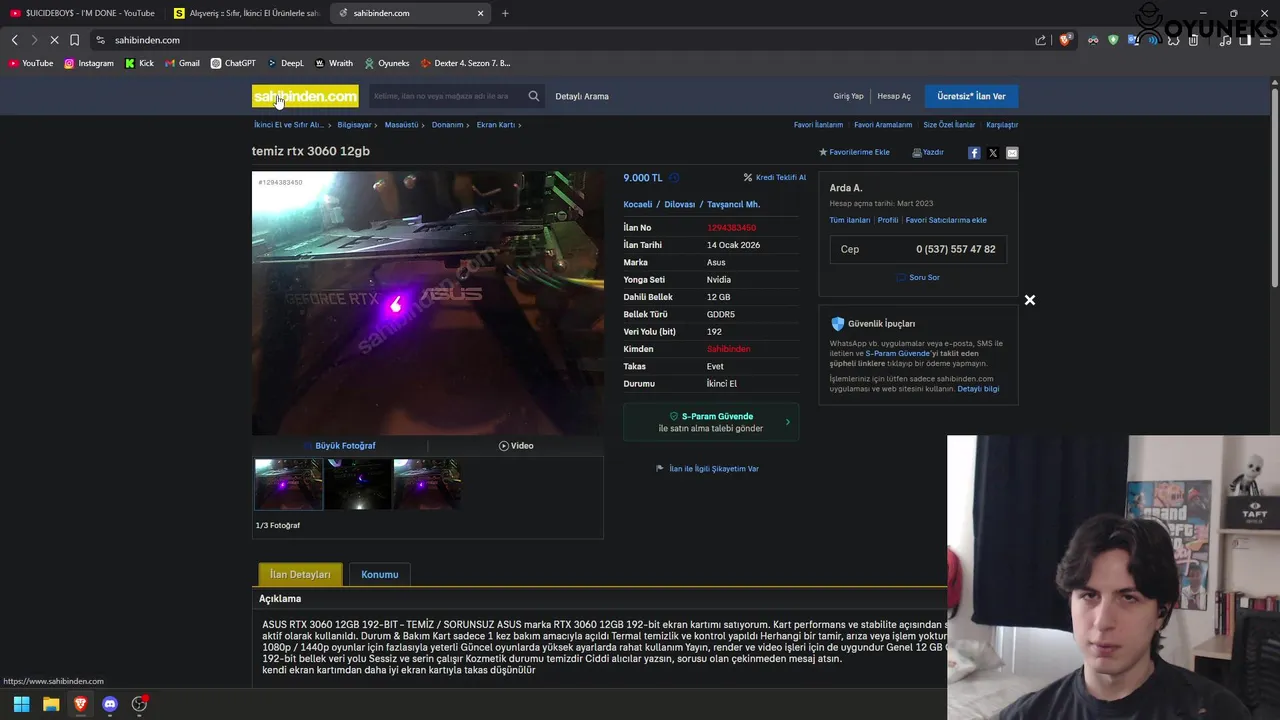Open Favori İlanlarım link
Viewport: 1280px width, 720px height.
tap(818, 125)
